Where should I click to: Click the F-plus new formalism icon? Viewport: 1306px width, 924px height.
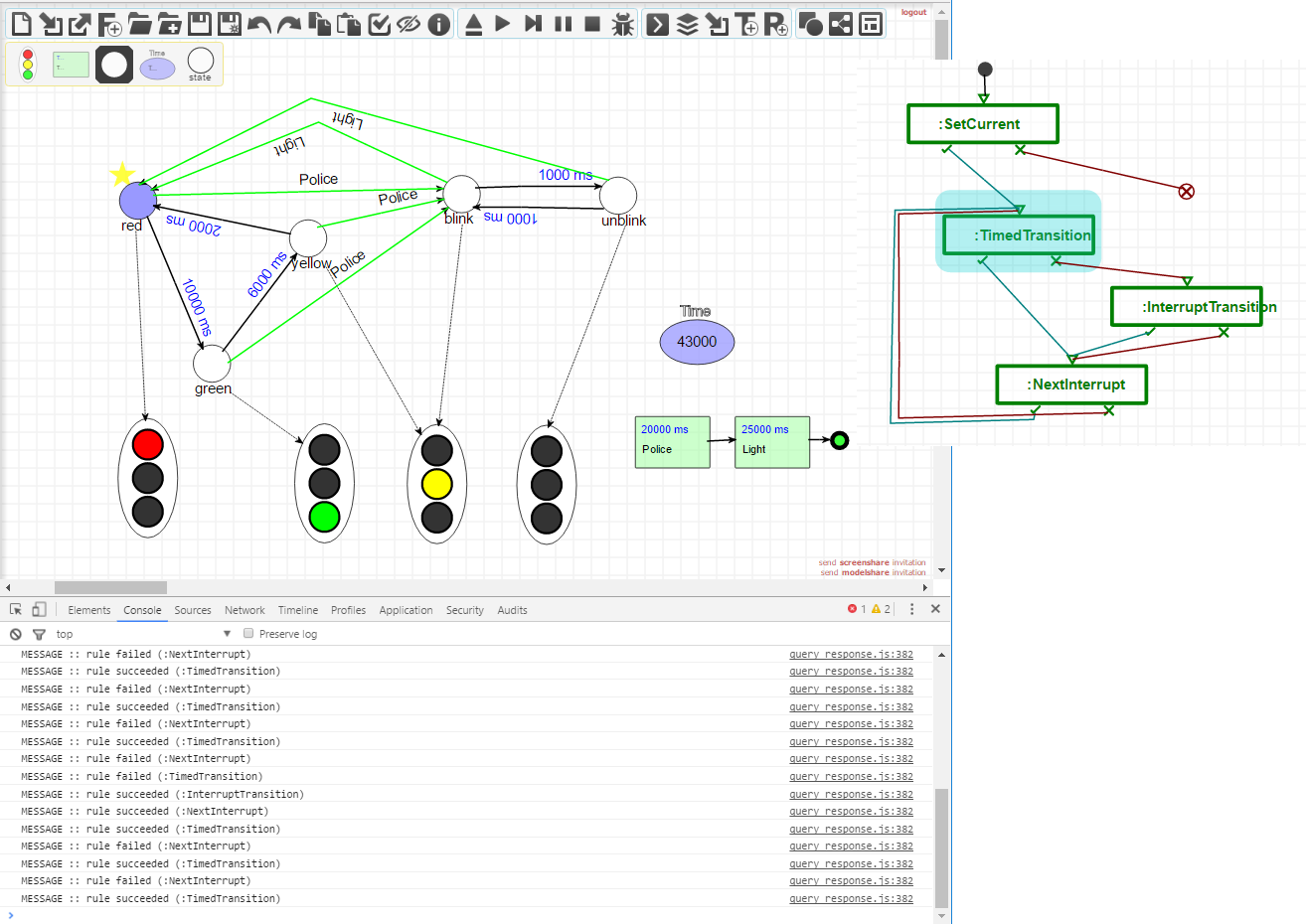(110, 24)
